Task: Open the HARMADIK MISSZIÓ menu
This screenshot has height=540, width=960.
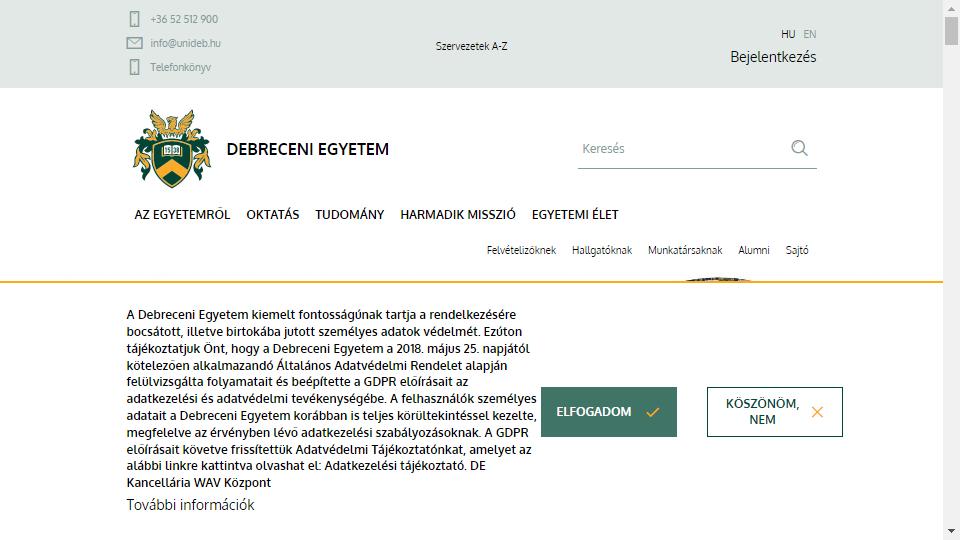Action: (x=458, y=215)
